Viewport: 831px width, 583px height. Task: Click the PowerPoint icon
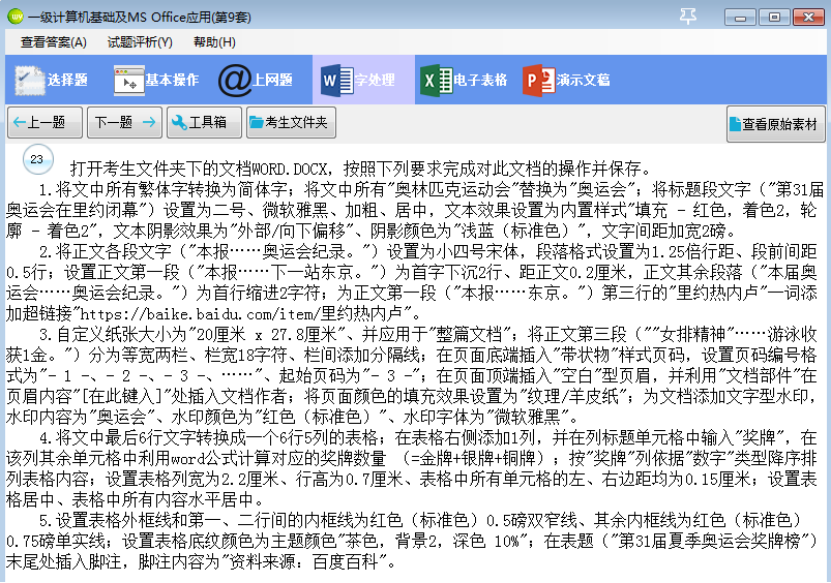tap(538, 81)
